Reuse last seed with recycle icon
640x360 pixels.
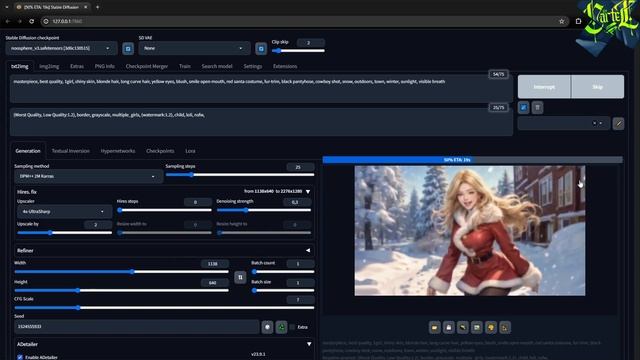tap(281, 327)
